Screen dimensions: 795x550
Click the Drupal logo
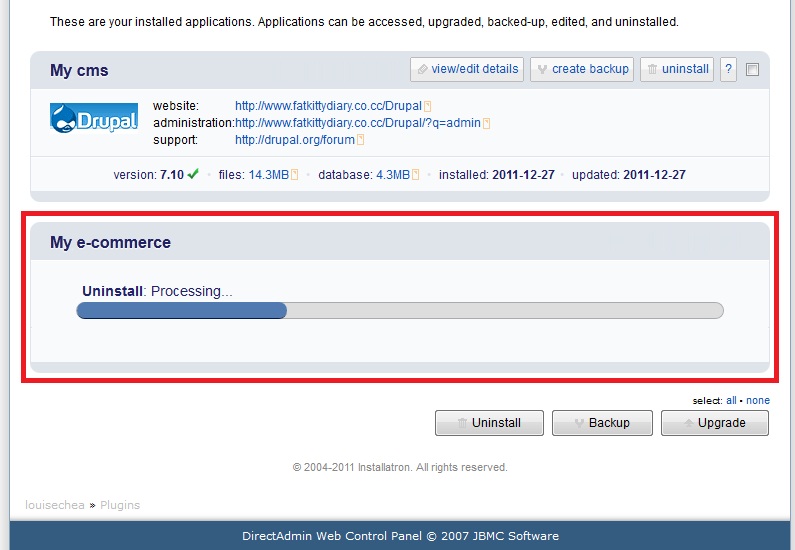click(x=94, y=118)
